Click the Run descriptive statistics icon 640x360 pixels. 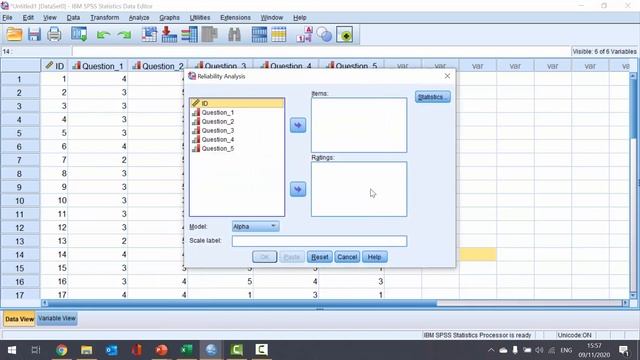tap(210, 35)
